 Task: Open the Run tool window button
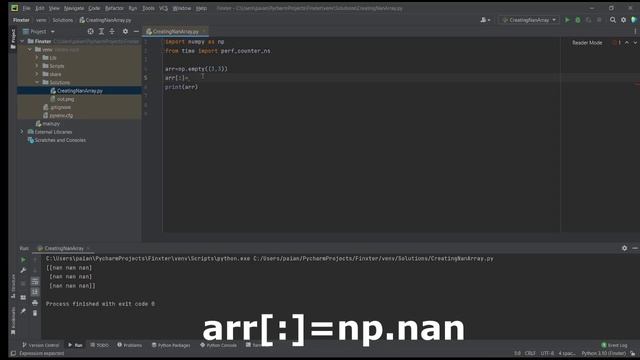click(x=75, y=345)
